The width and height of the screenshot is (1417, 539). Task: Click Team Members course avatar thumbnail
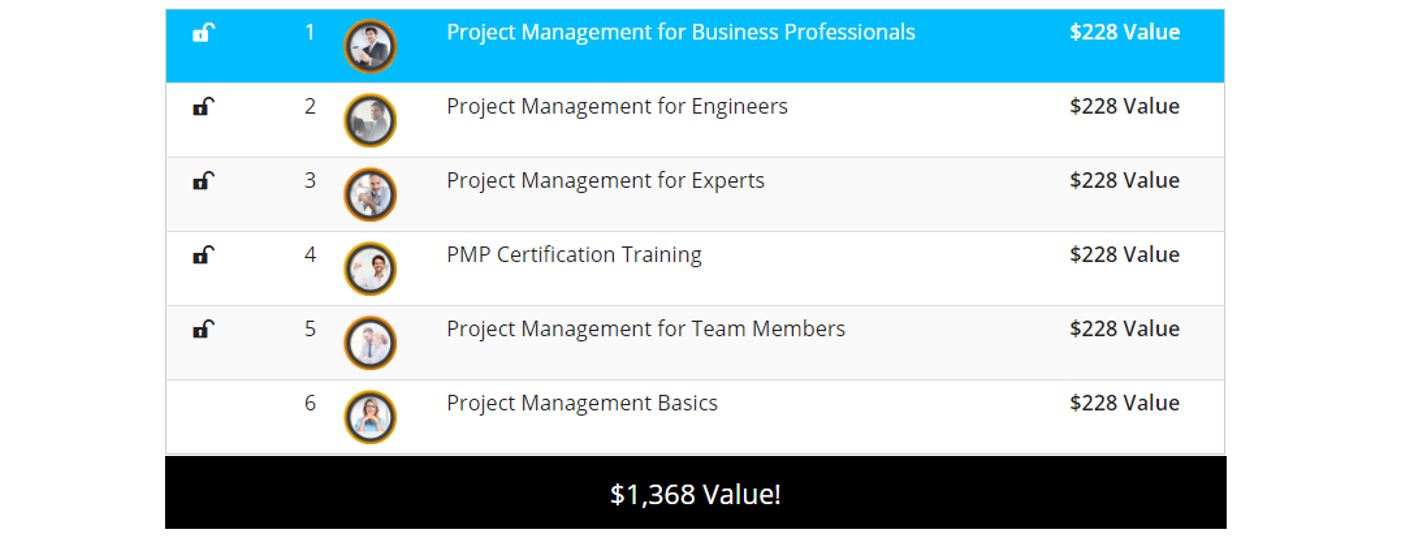[x=370, y=342]
